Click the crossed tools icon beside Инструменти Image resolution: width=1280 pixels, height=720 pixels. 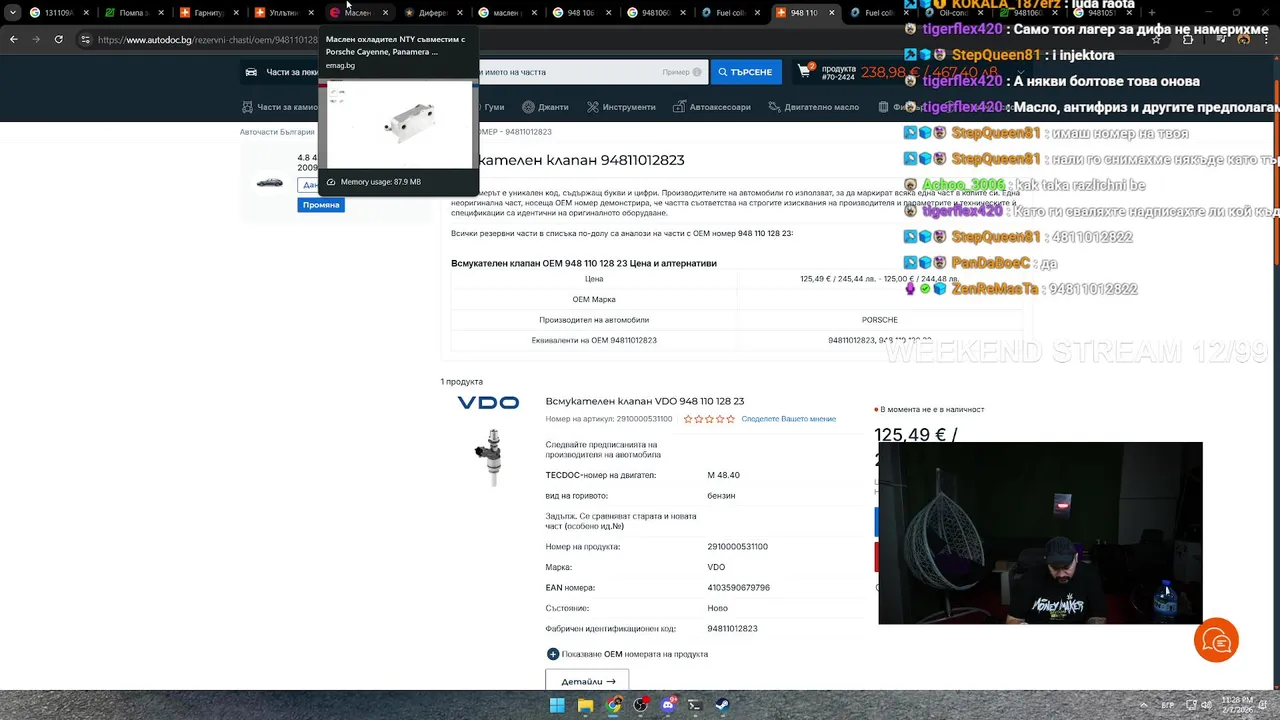(x=593, y=107)
